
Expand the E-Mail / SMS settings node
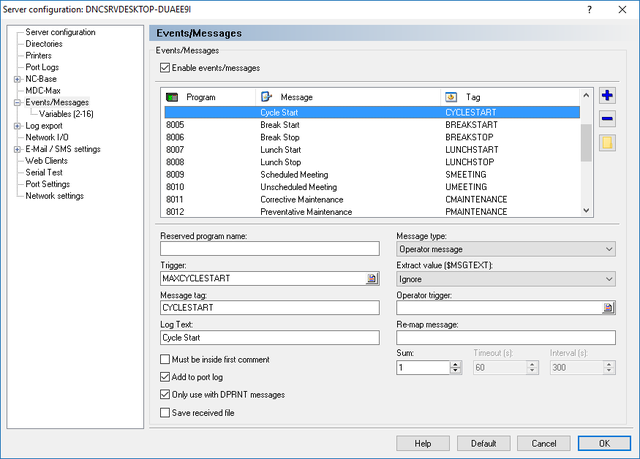(x=17, y=149)
